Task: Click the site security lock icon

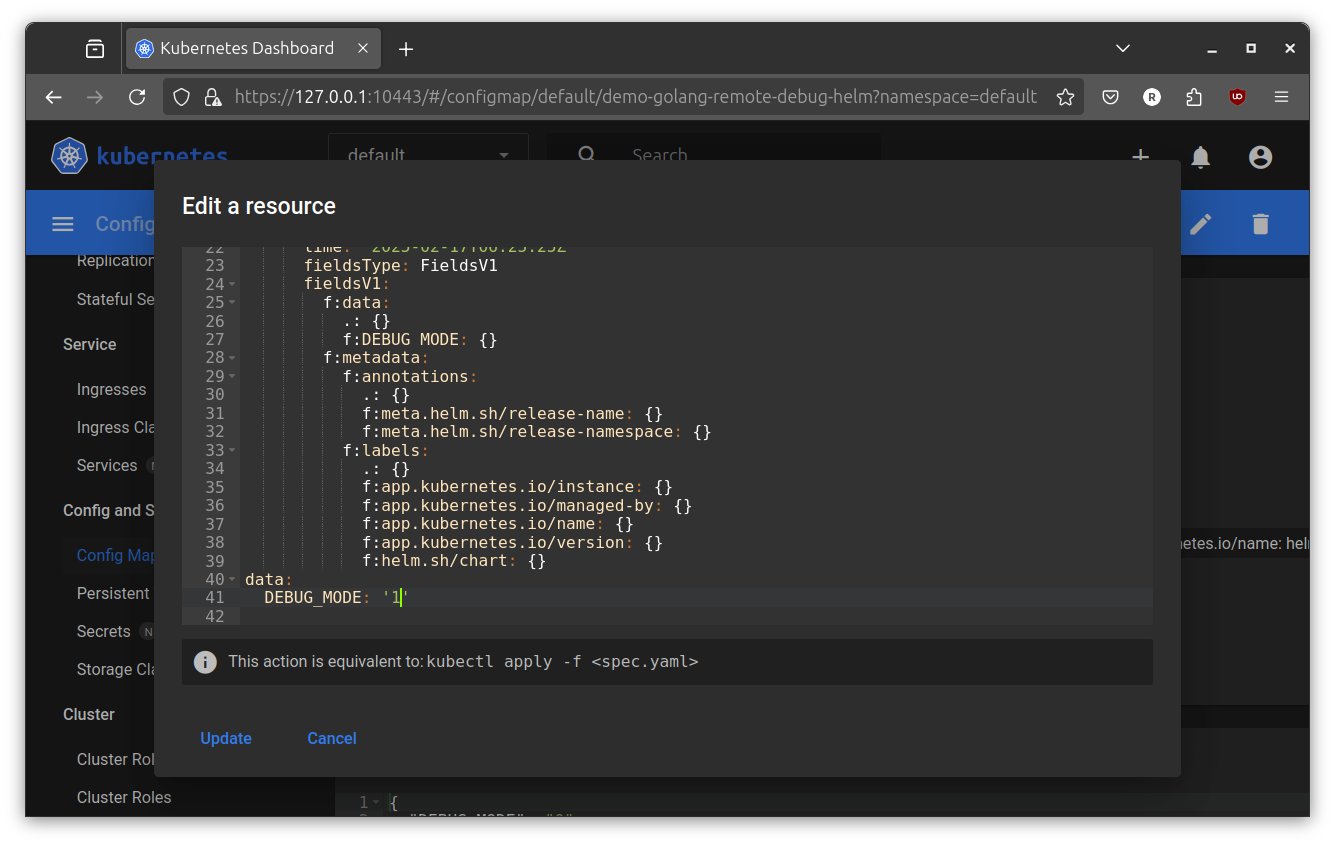Action: pyautogui.click(x=212, y=97)
